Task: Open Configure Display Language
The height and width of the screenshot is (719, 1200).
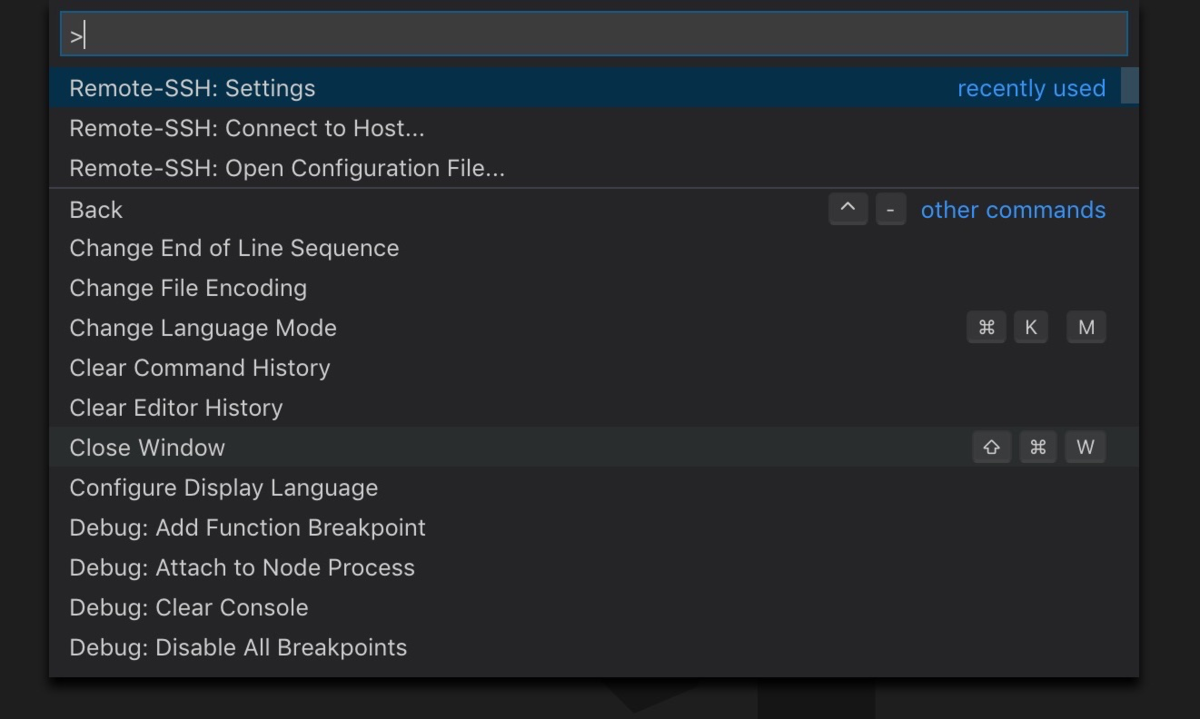Action: coord(593,488)
